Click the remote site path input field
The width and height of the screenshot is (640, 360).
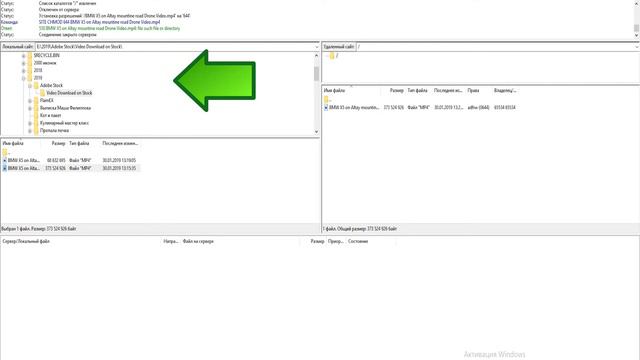pos(495,47)
